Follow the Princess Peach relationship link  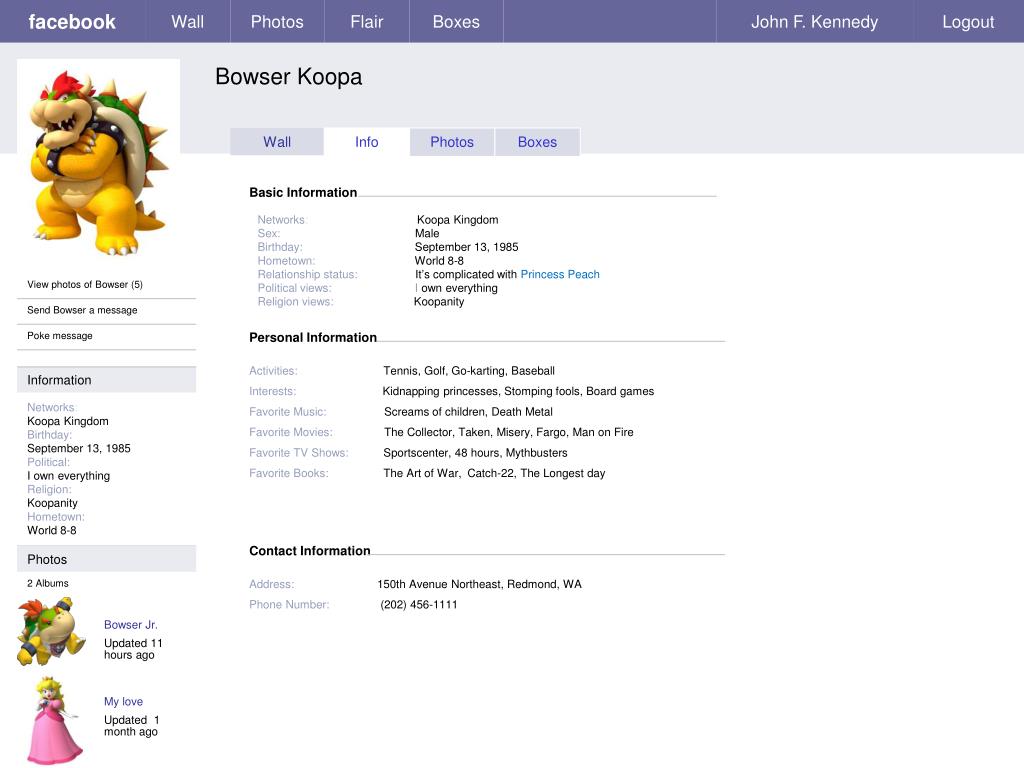click(560, 274)
